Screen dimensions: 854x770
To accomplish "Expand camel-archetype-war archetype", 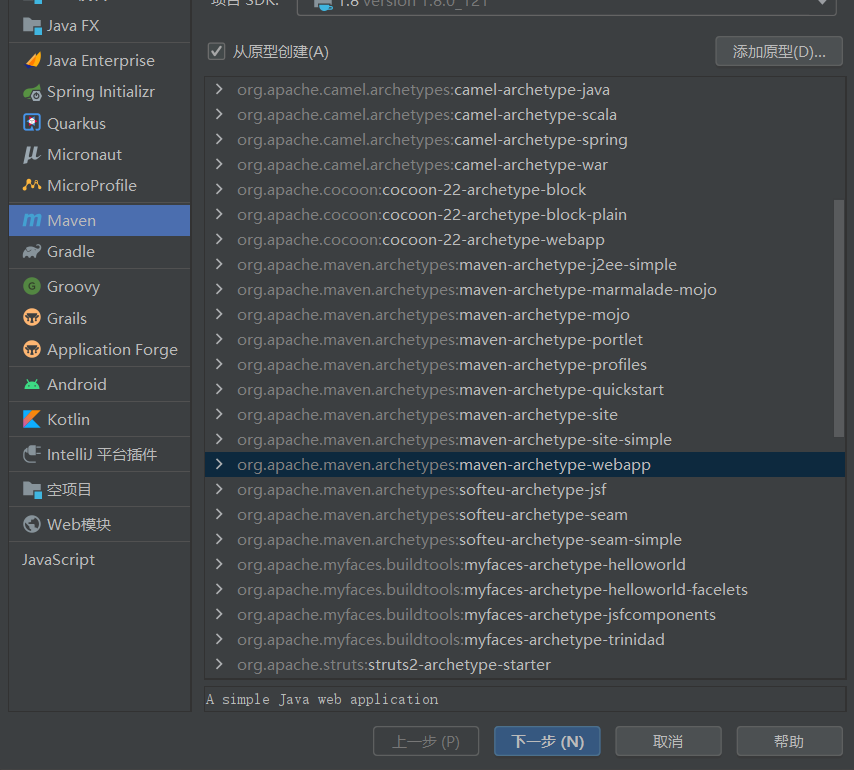I will pyautogui.click(x=219, y=164).
